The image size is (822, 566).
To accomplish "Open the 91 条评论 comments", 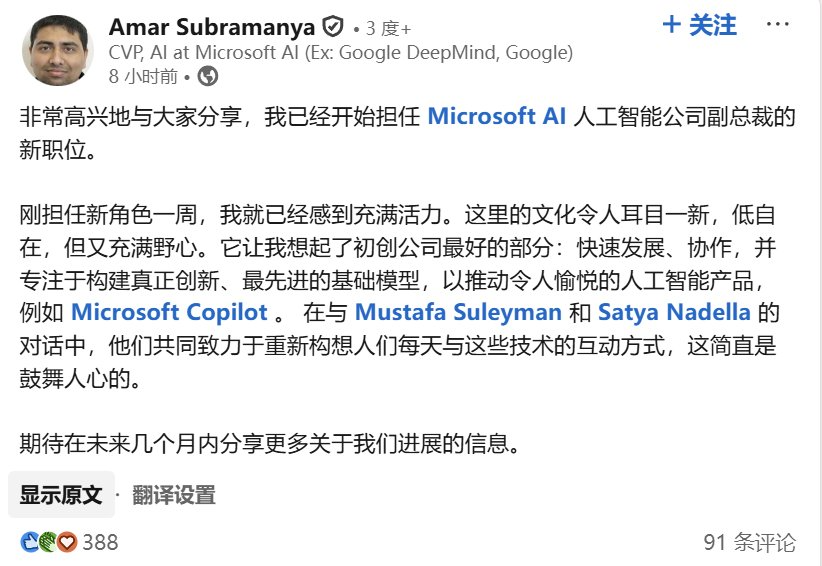I will [750, 542].
